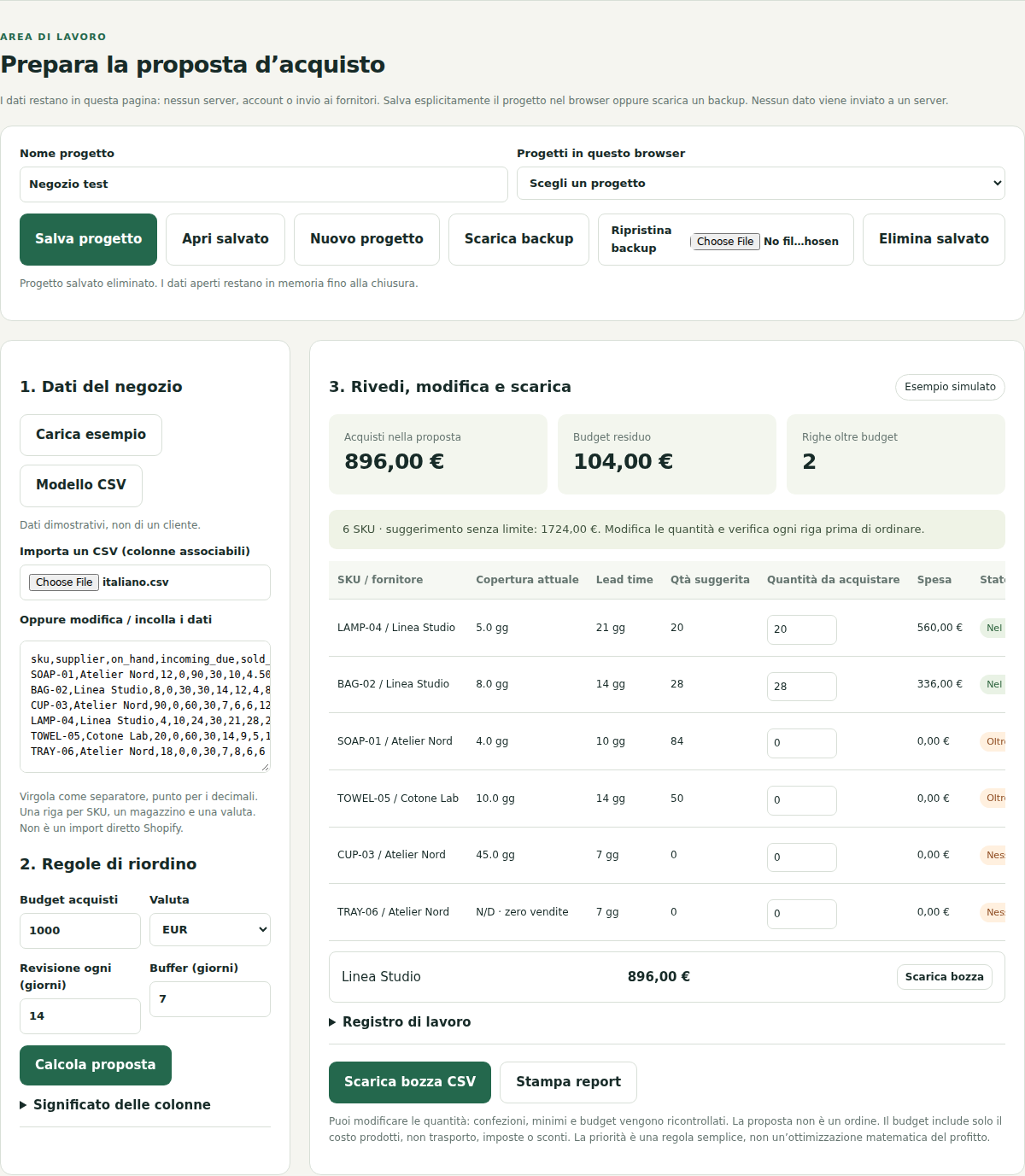This screenshot has height=1176, width=1025.
Task: Delete saved project with Elimina salvato
Action: [934, 239]
